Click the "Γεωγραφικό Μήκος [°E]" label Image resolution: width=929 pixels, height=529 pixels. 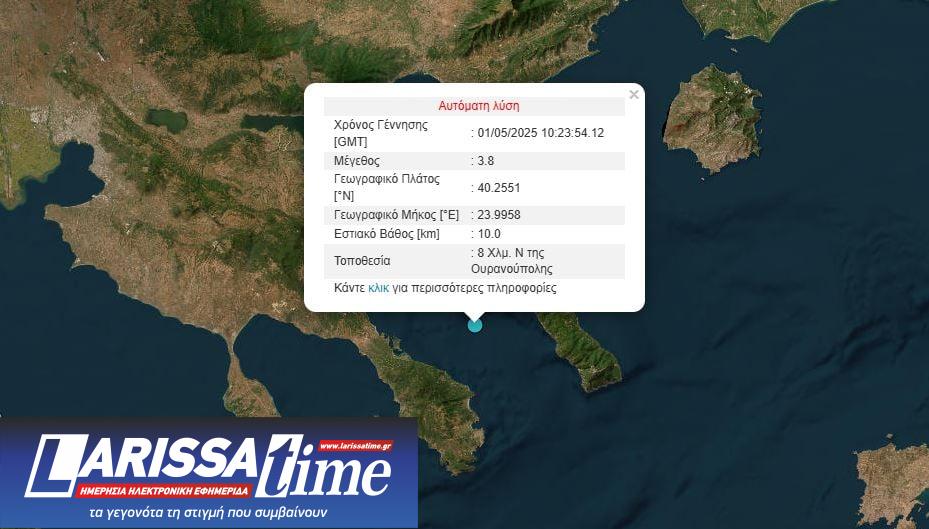pos(396,214)
